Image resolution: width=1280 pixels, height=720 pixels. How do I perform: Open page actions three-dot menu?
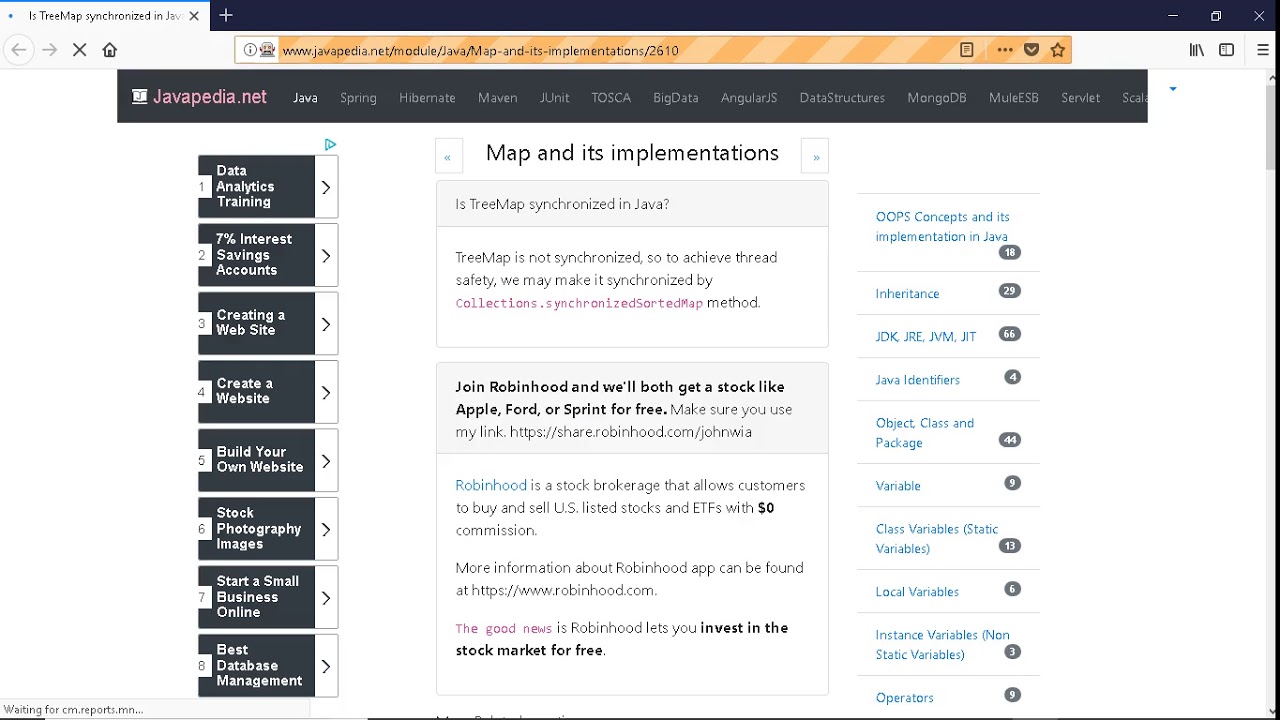(1005, 50)
